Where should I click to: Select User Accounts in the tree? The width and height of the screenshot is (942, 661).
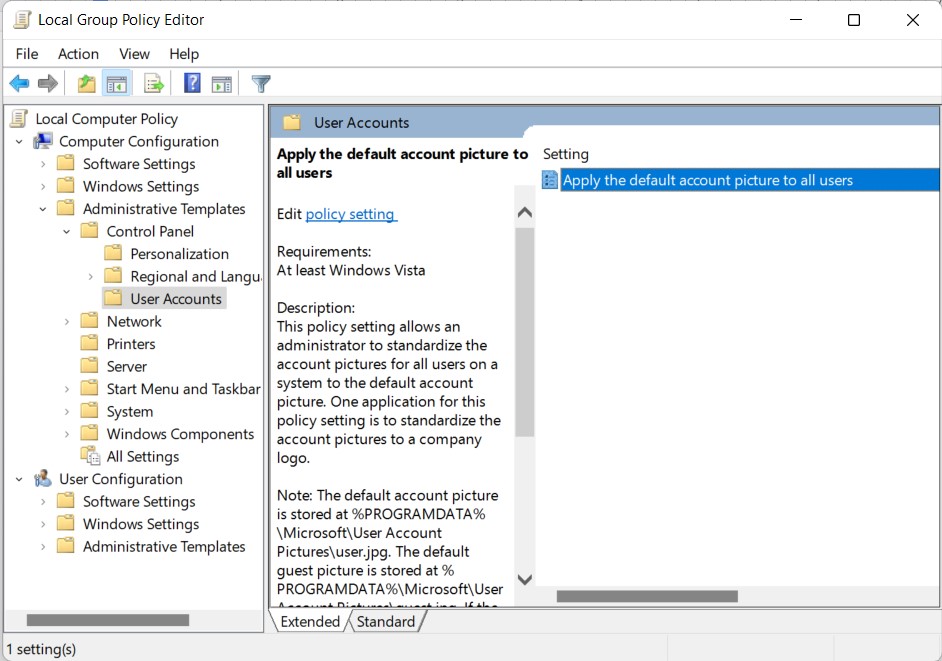pyautogui.click(x=176, y=299)
